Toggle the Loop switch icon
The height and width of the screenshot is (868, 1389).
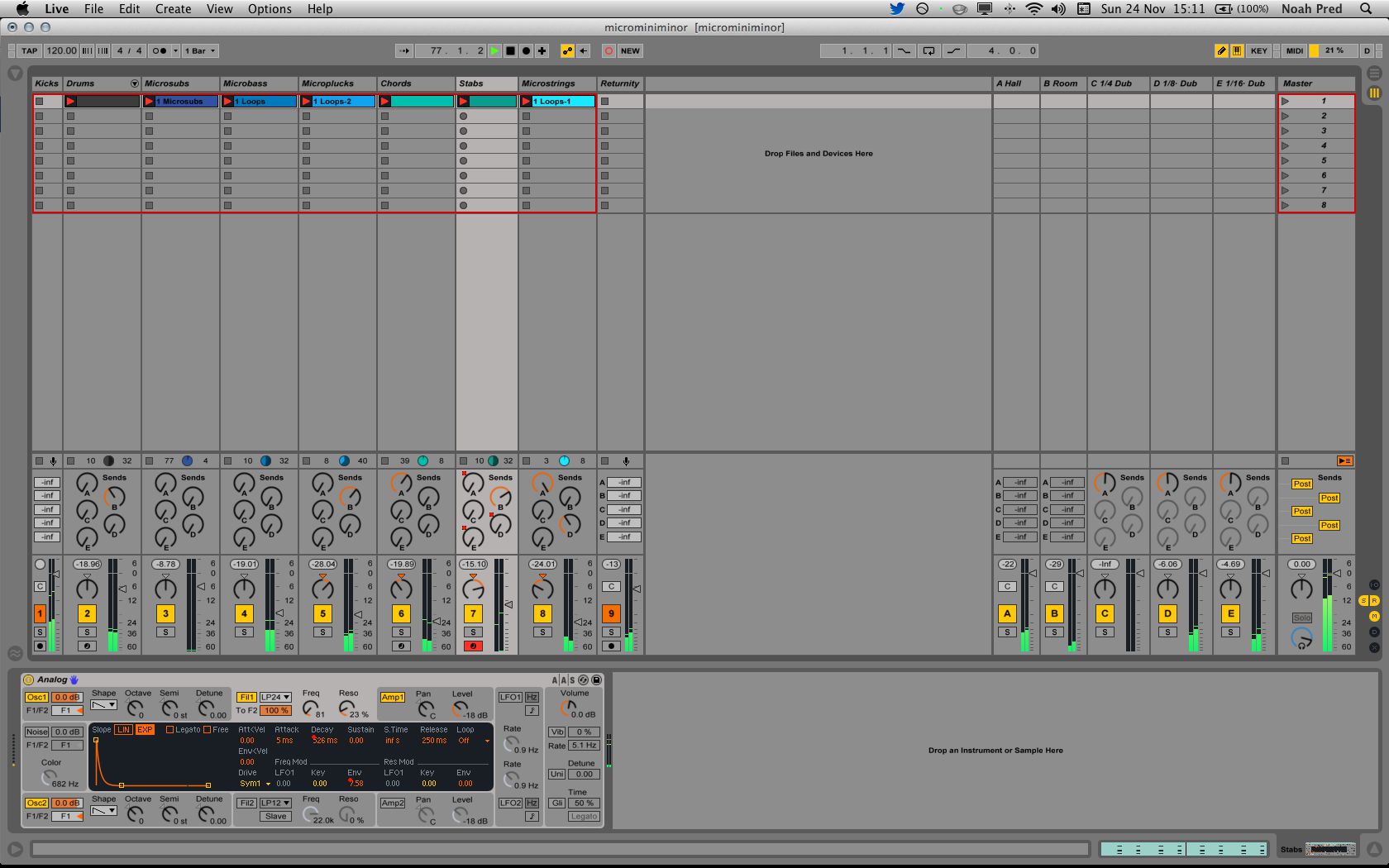coord(929,50)
